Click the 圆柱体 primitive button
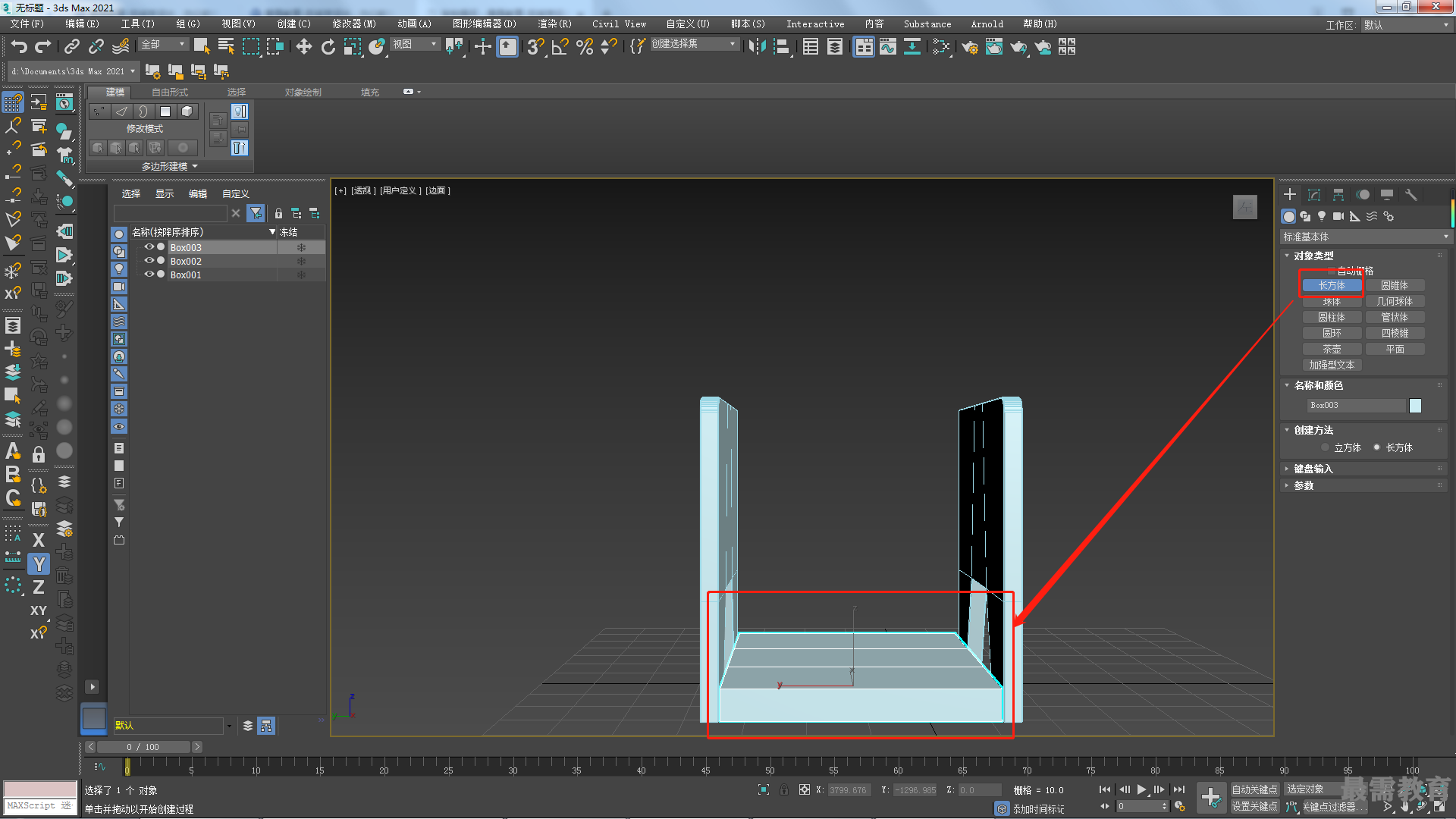Screen dimensions: 1456x819 coord(1332,318)
